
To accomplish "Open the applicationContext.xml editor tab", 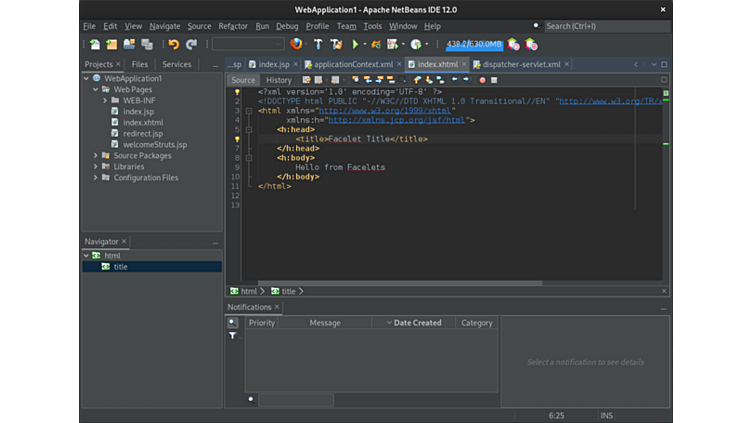I will pos(353,64).
